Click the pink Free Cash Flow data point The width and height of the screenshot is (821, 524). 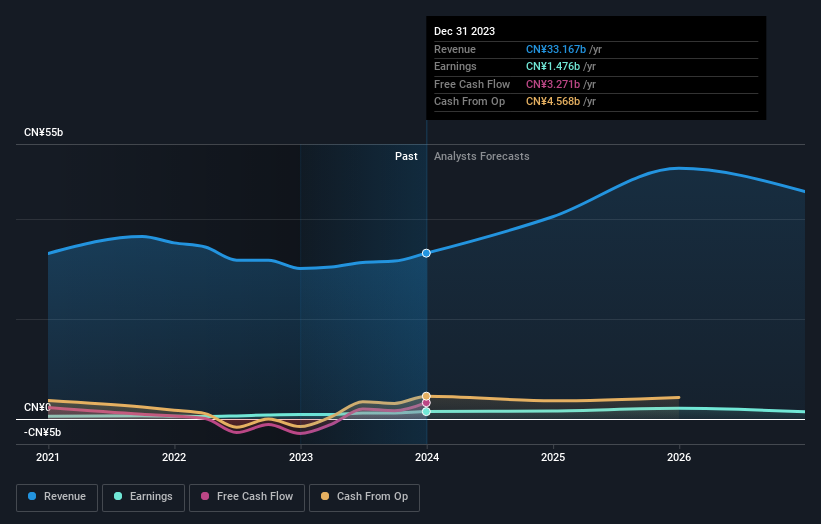[x=426, y=403]
